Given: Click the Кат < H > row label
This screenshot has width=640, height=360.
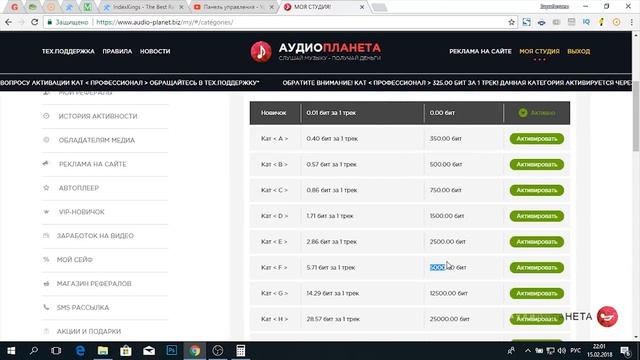Looking at the screenshot, I should coord(274,319).
